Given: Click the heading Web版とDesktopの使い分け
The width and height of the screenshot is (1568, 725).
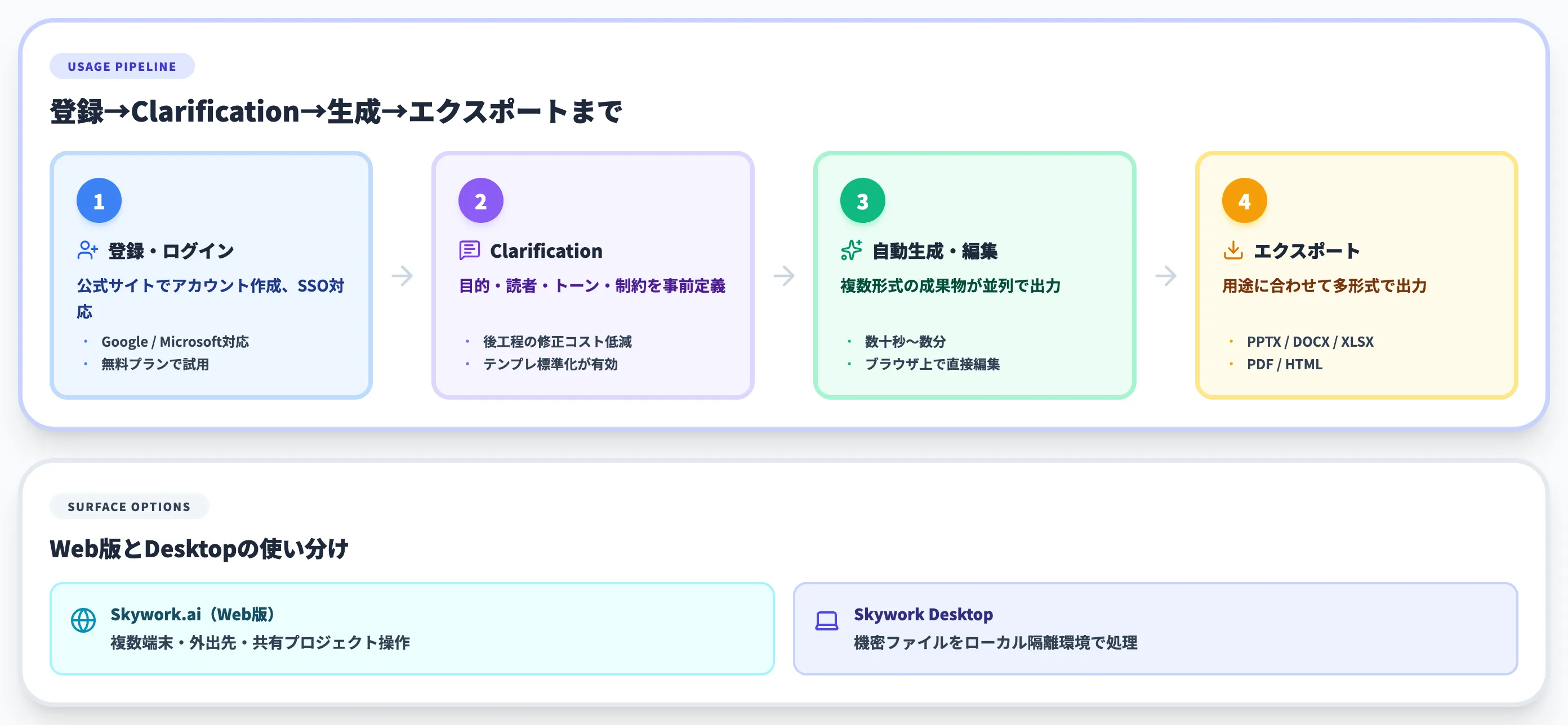Looking at the screenshot, I should coord(199,549).
